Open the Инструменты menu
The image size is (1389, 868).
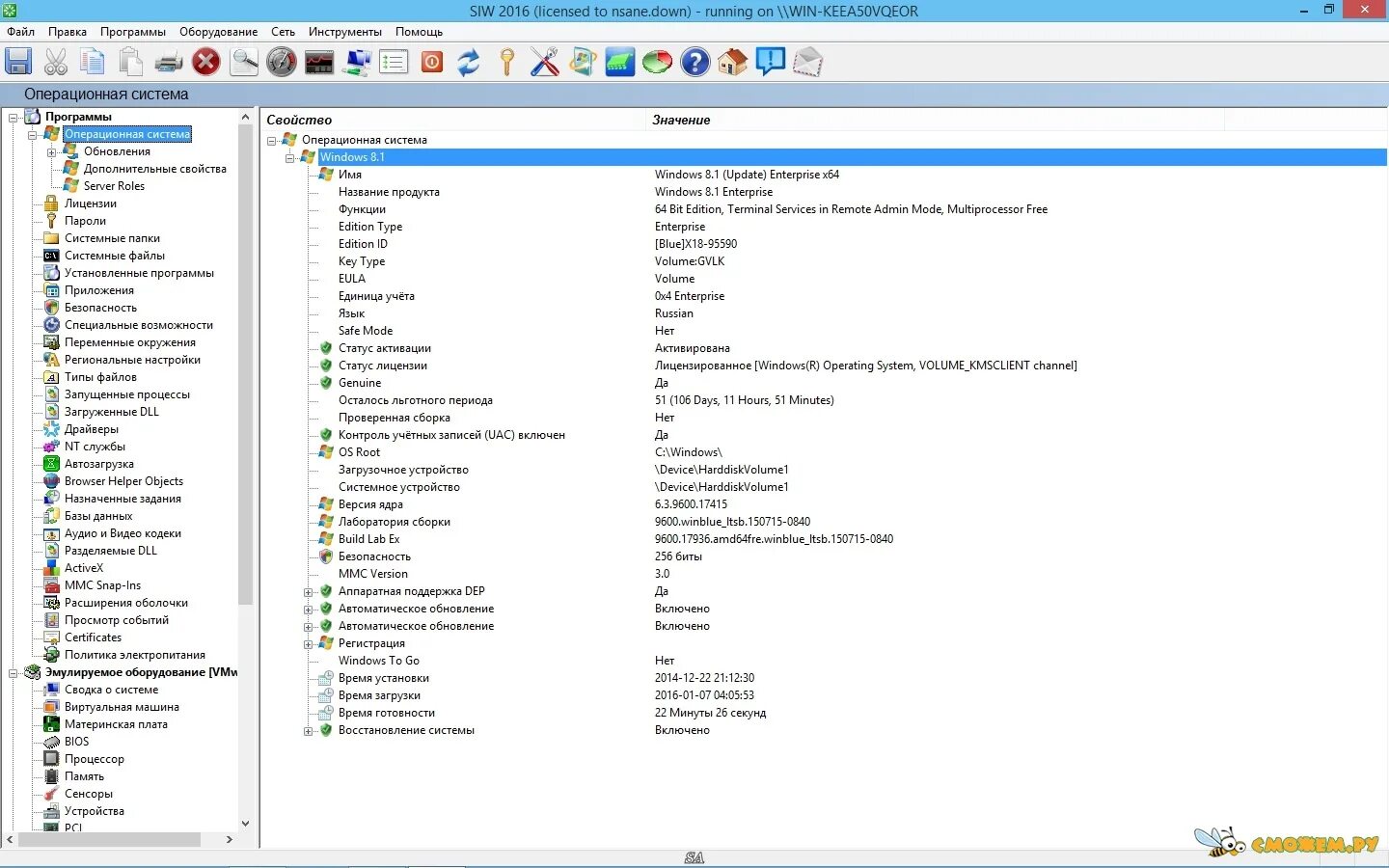345,32
